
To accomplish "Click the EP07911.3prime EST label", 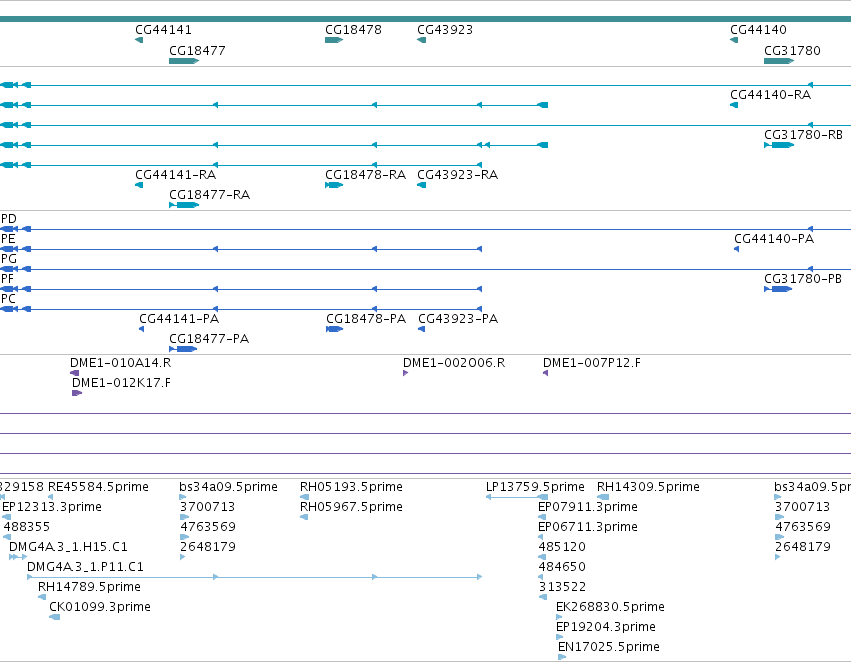I will (x=588, y=507).
